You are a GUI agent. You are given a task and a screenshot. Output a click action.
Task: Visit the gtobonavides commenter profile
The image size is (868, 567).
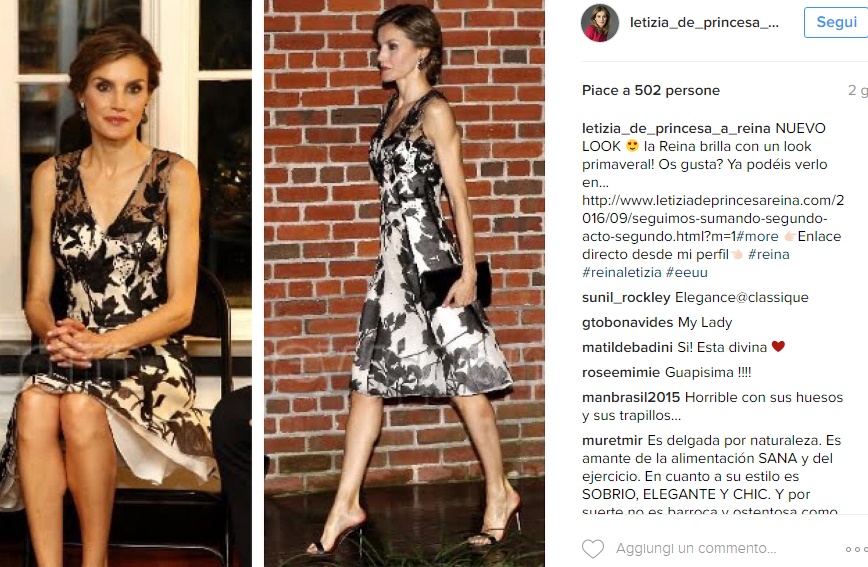628,322
